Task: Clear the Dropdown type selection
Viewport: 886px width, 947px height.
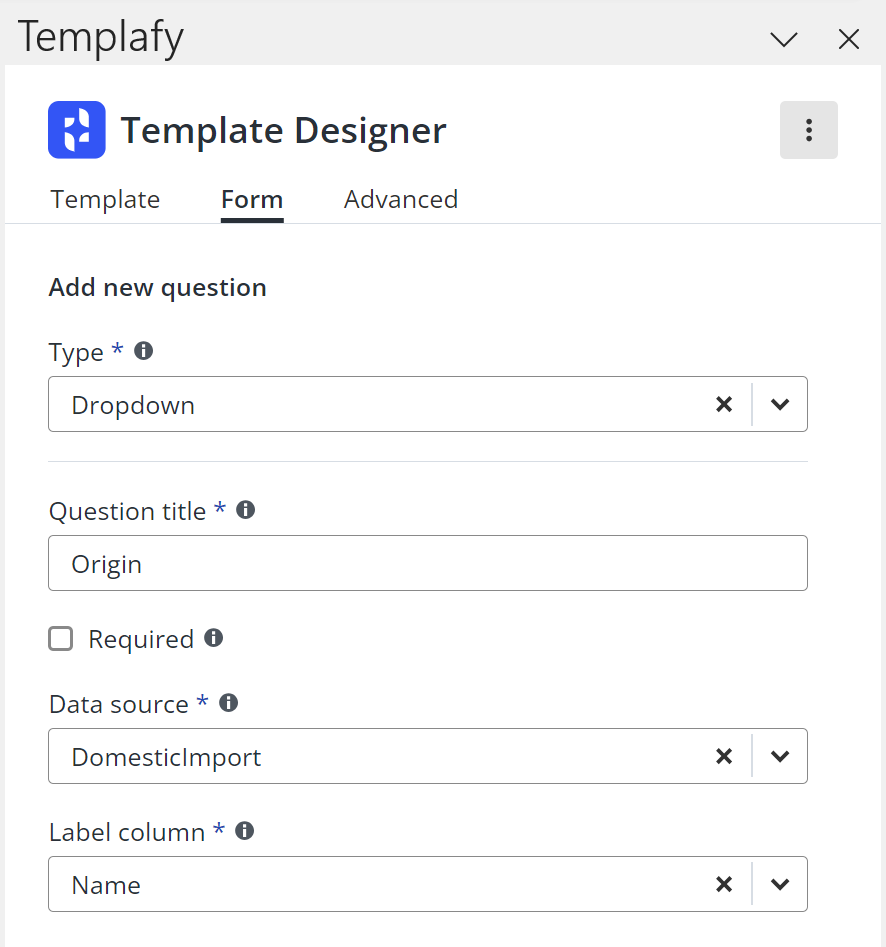Action: [724, 404]
